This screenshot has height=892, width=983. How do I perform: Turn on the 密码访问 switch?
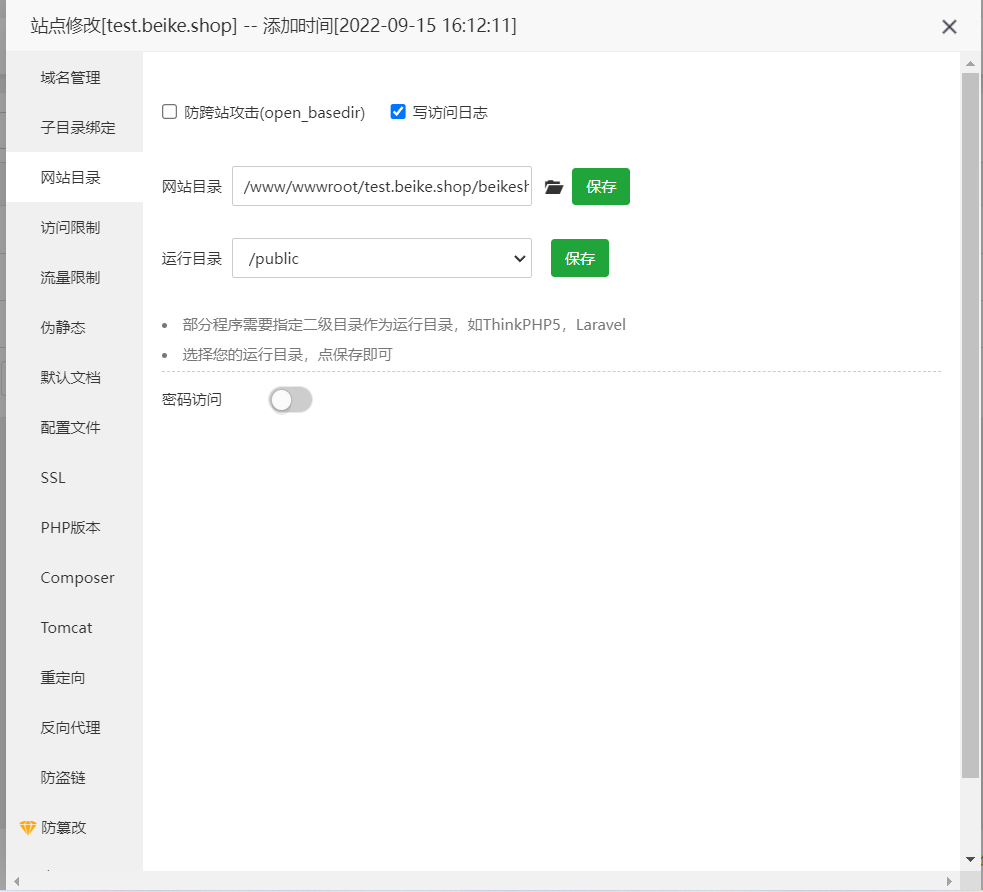click(x=290, y=400)
